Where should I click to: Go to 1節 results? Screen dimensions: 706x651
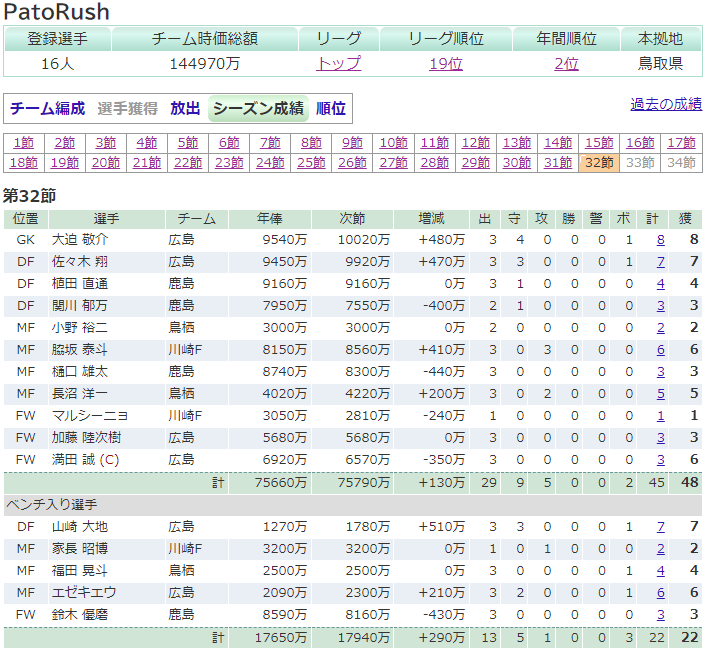tap(24, 143)
